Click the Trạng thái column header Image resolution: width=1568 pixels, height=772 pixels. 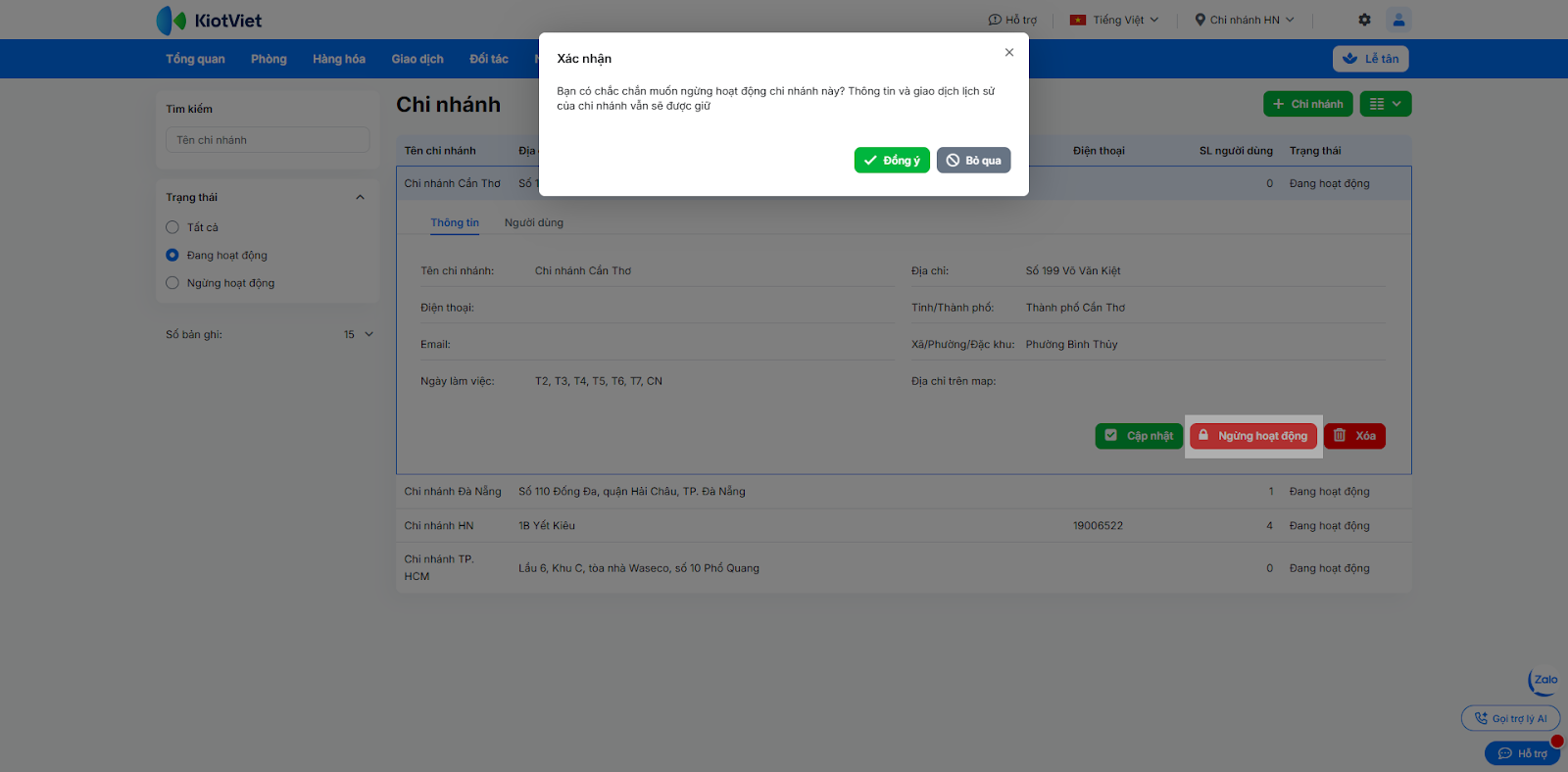pyautogui.click(x=1315, y=151)
